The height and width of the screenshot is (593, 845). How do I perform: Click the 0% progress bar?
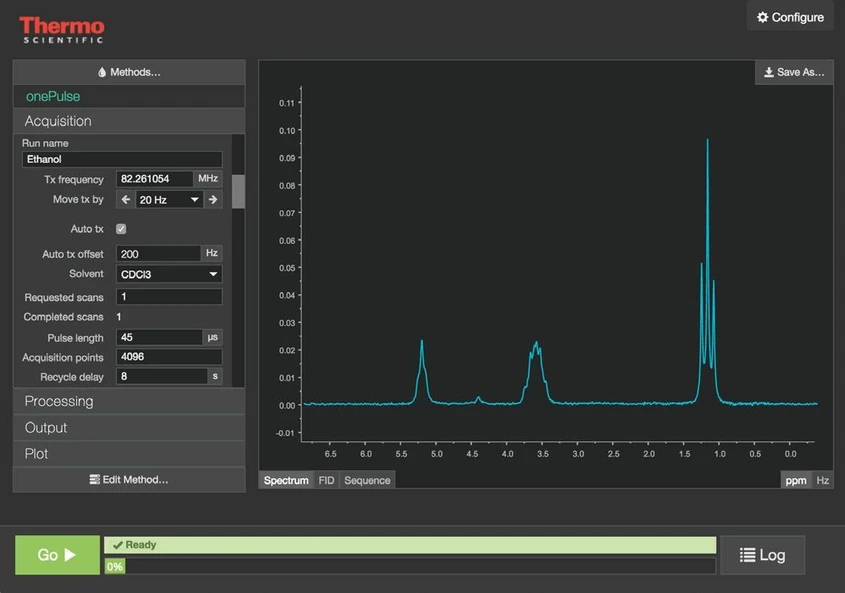pyautogui.click(x=410, y=566)
